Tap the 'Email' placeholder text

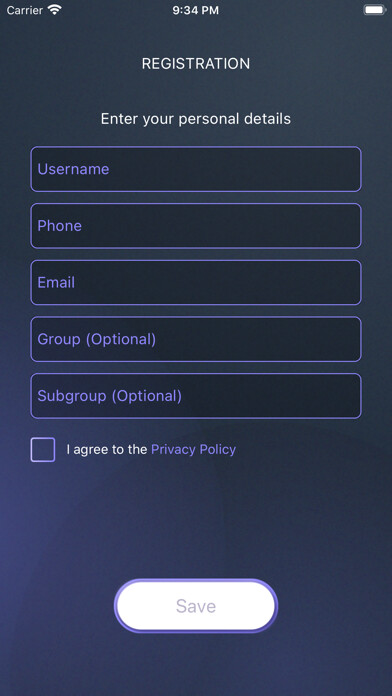pos(56,283)
